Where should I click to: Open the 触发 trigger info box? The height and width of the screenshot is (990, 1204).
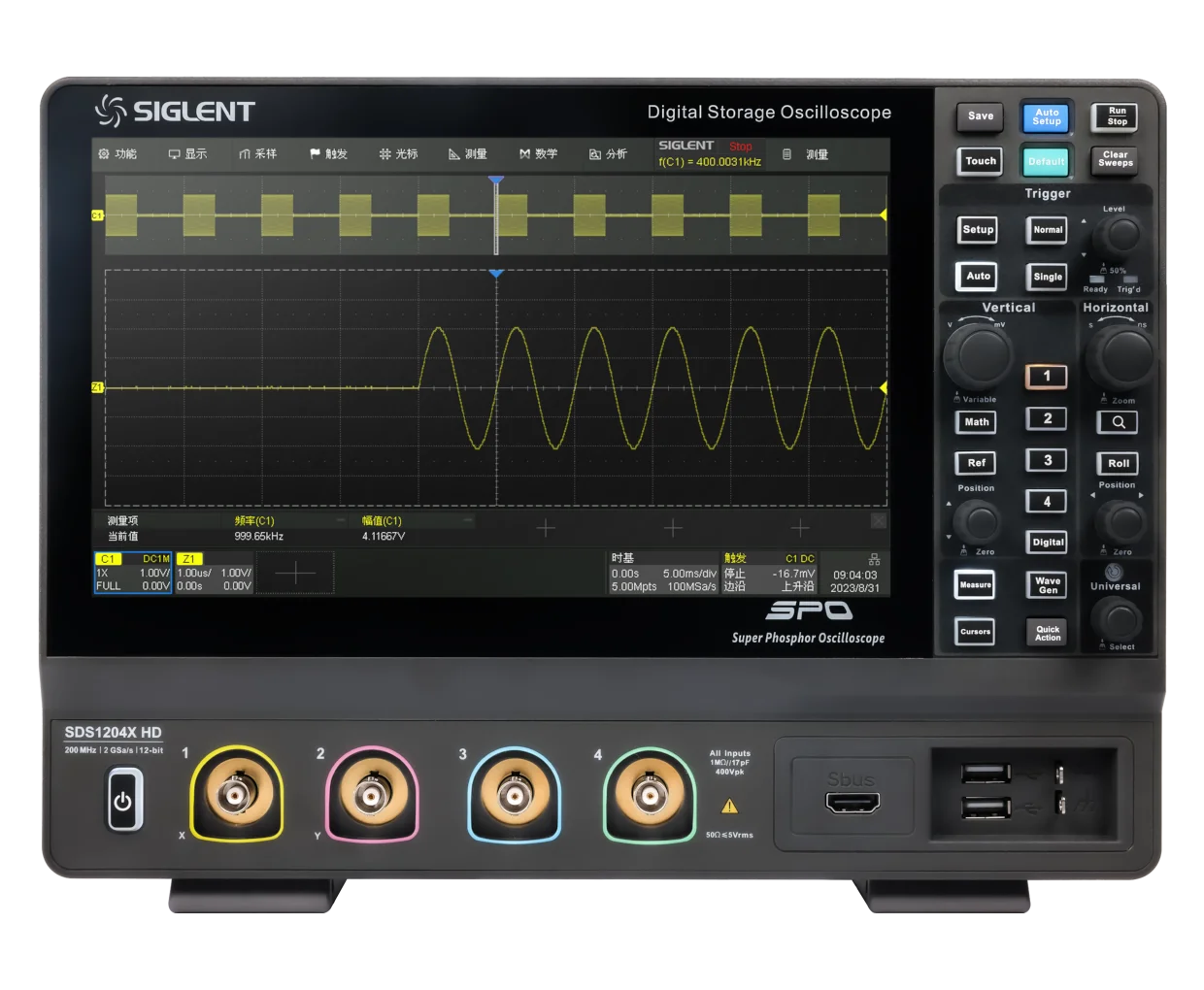click(x=769, y=573)
